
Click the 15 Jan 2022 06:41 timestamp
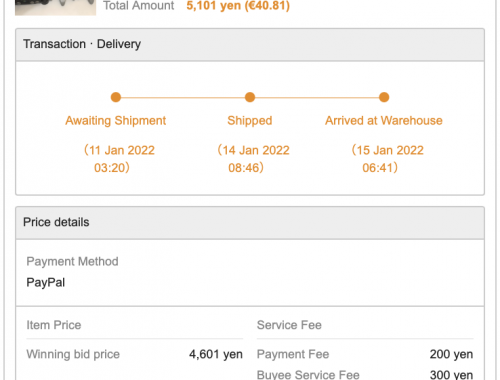coord(387,159)
